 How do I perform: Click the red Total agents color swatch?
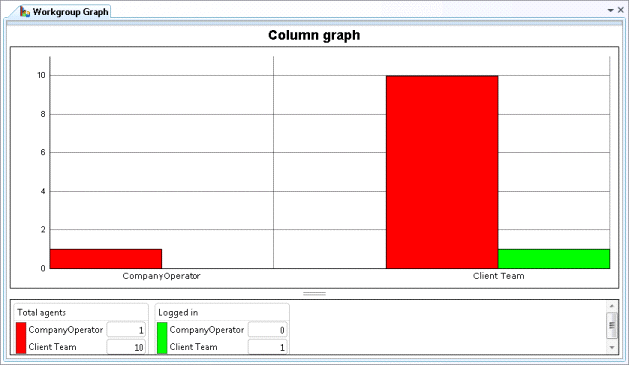pos(21,338)
